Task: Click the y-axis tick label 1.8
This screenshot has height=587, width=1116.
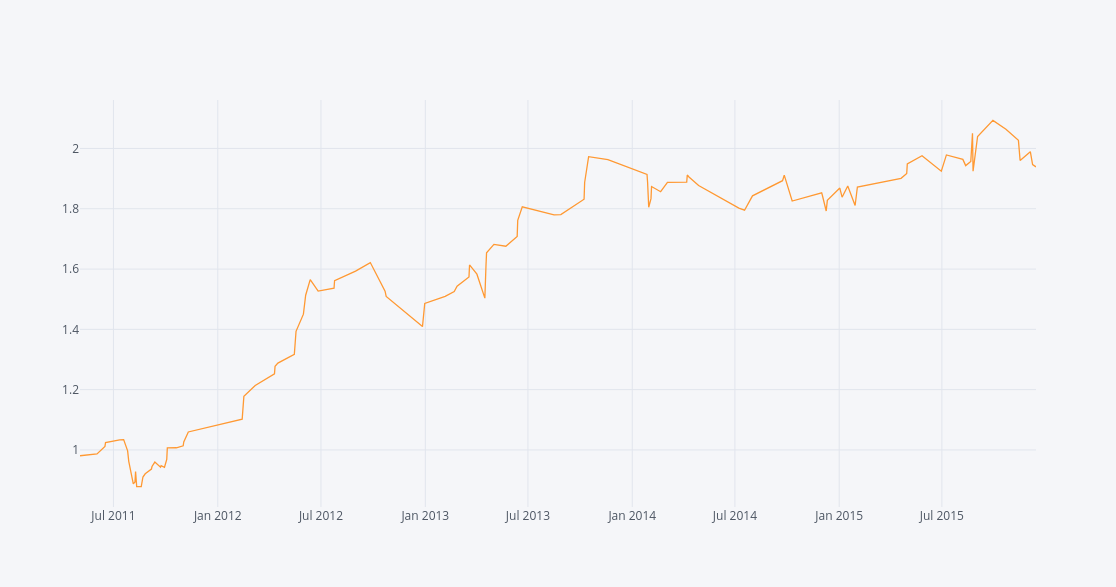Action: pyautogui.click(x=71, y=209)
